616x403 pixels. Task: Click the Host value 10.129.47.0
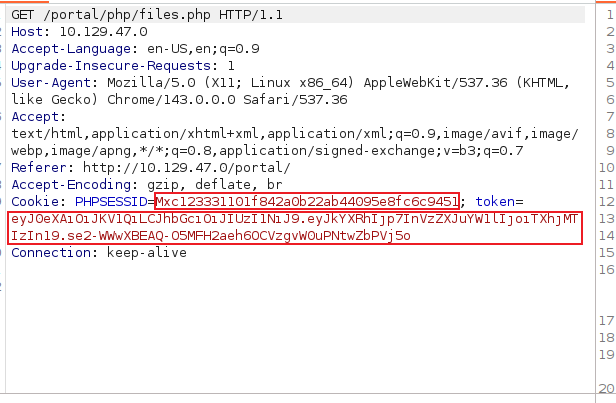pos(103,31)
